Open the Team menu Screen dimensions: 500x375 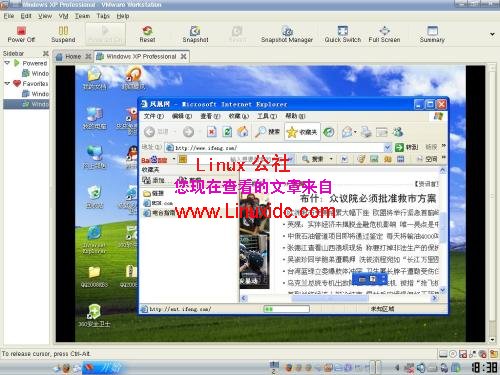tap(82, 16)
